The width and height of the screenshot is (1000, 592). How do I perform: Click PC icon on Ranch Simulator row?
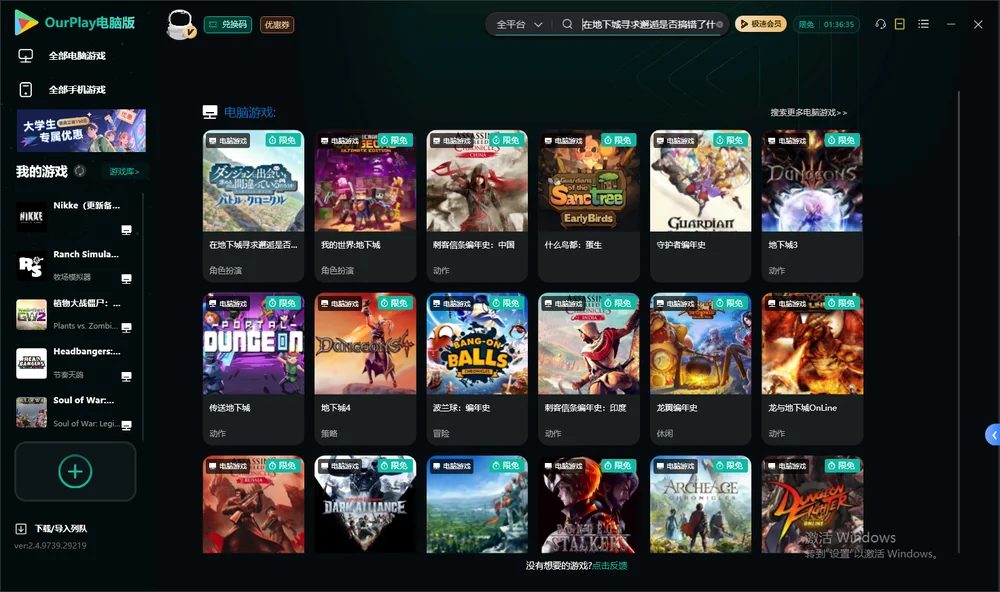pos(126,279)
